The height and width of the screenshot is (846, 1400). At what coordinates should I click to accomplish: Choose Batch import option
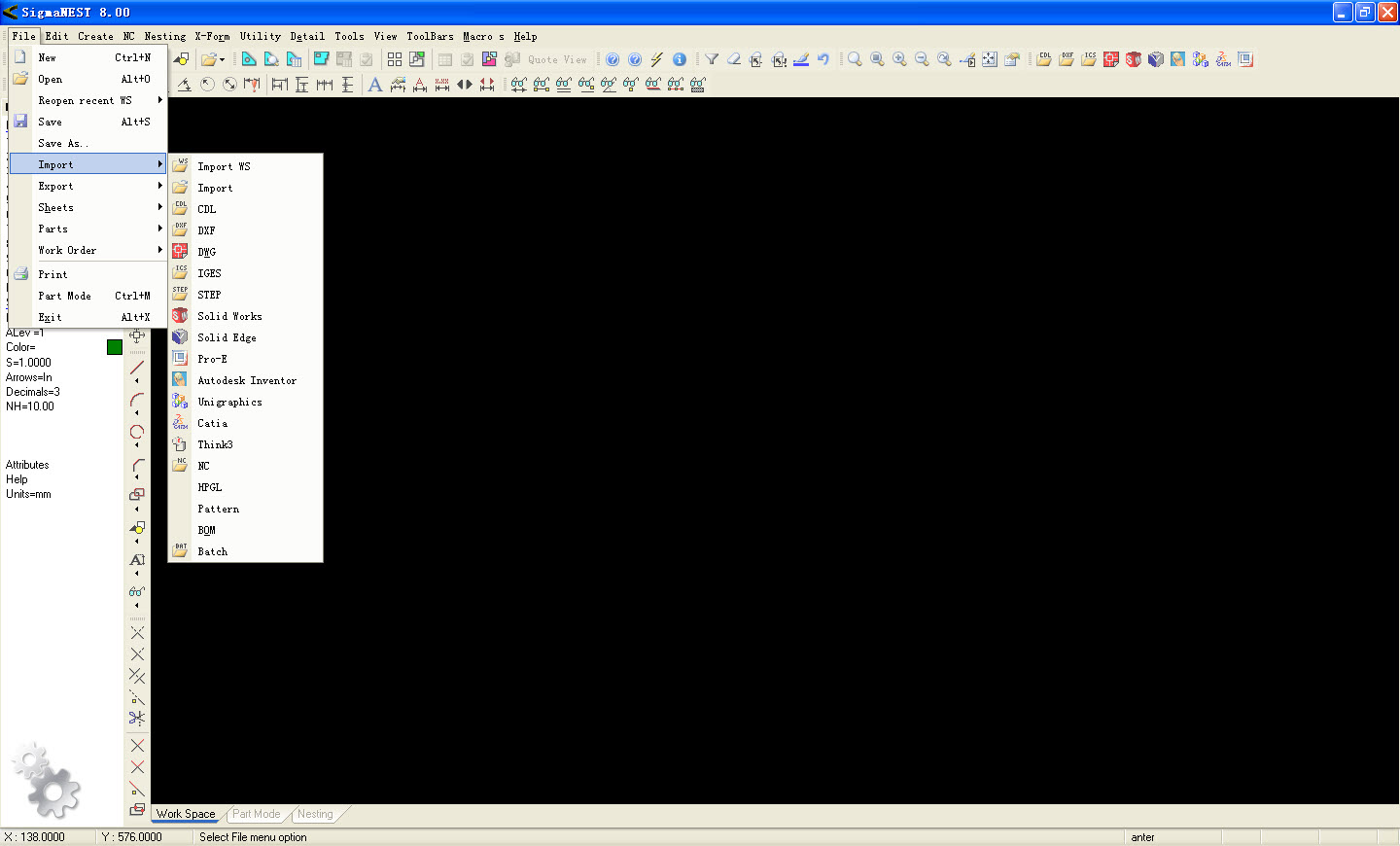coord(245,551)
